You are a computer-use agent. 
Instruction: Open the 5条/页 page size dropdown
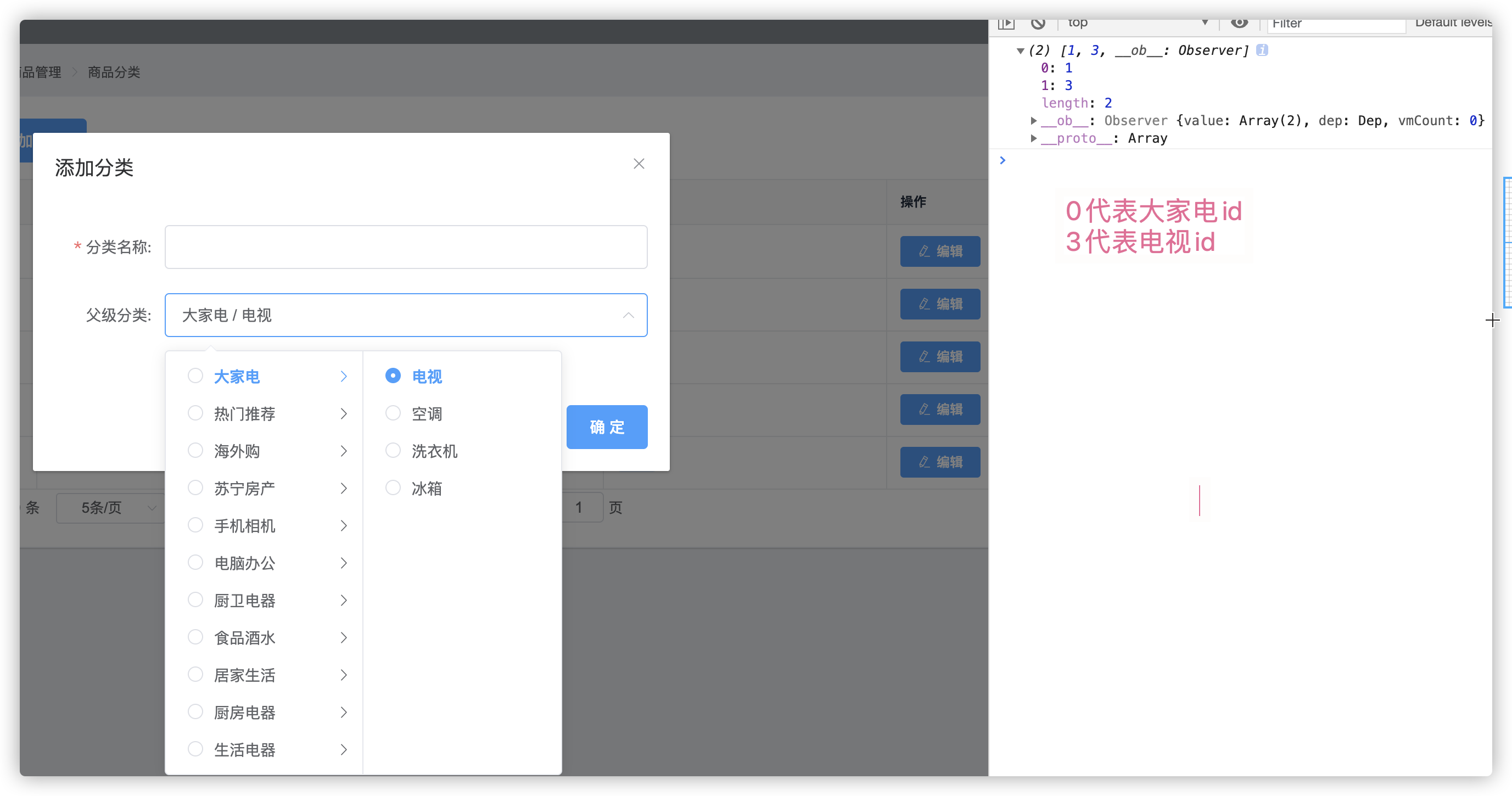[x=110, y=508]
